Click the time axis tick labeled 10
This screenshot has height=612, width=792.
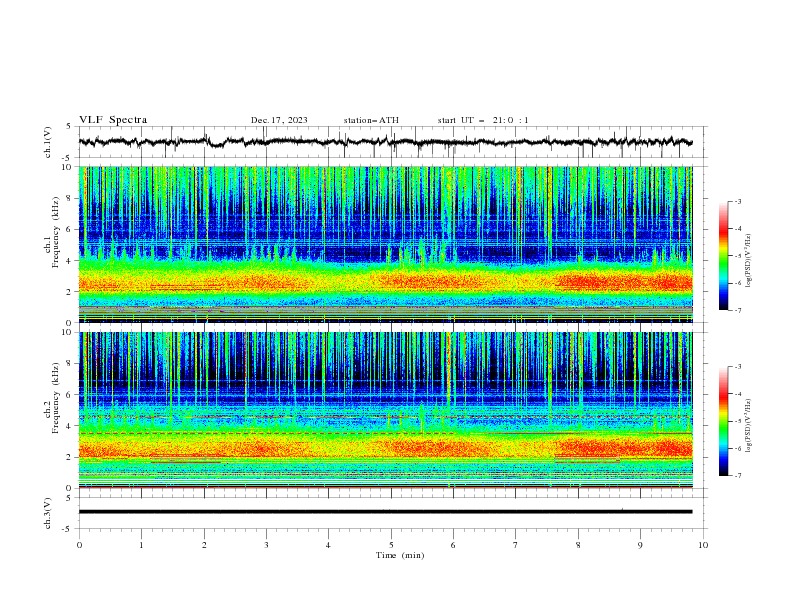click(x=703, y=545)
